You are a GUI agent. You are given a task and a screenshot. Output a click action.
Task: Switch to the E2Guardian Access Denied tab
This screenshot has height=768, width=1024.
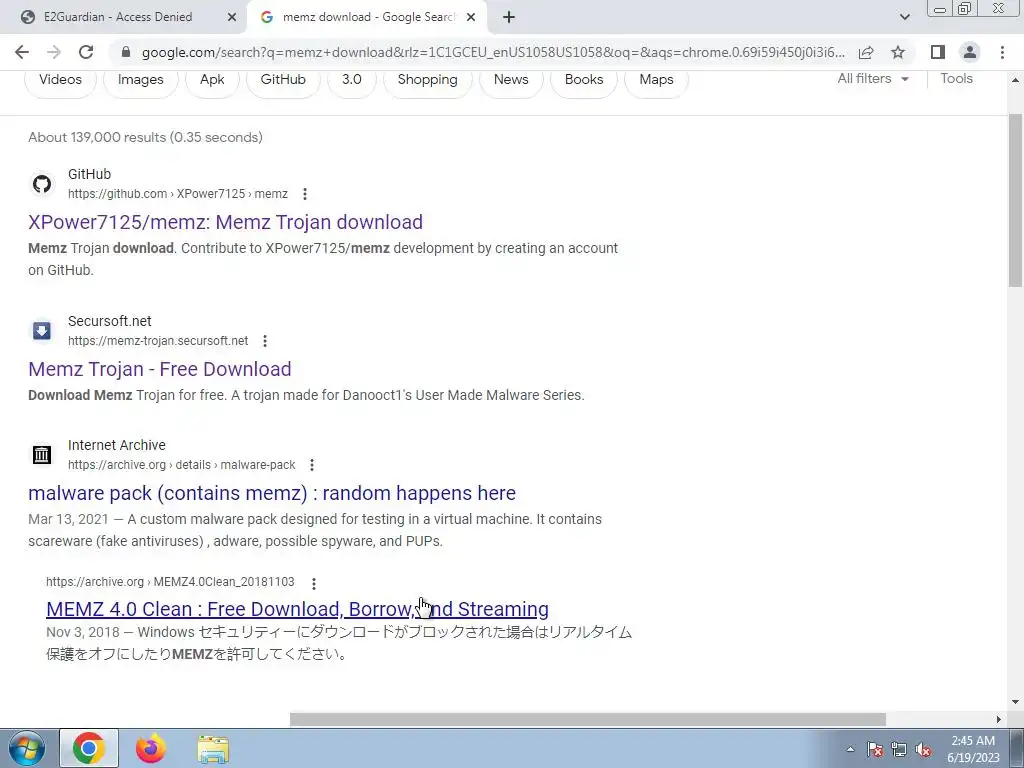[x=118, y=17]
